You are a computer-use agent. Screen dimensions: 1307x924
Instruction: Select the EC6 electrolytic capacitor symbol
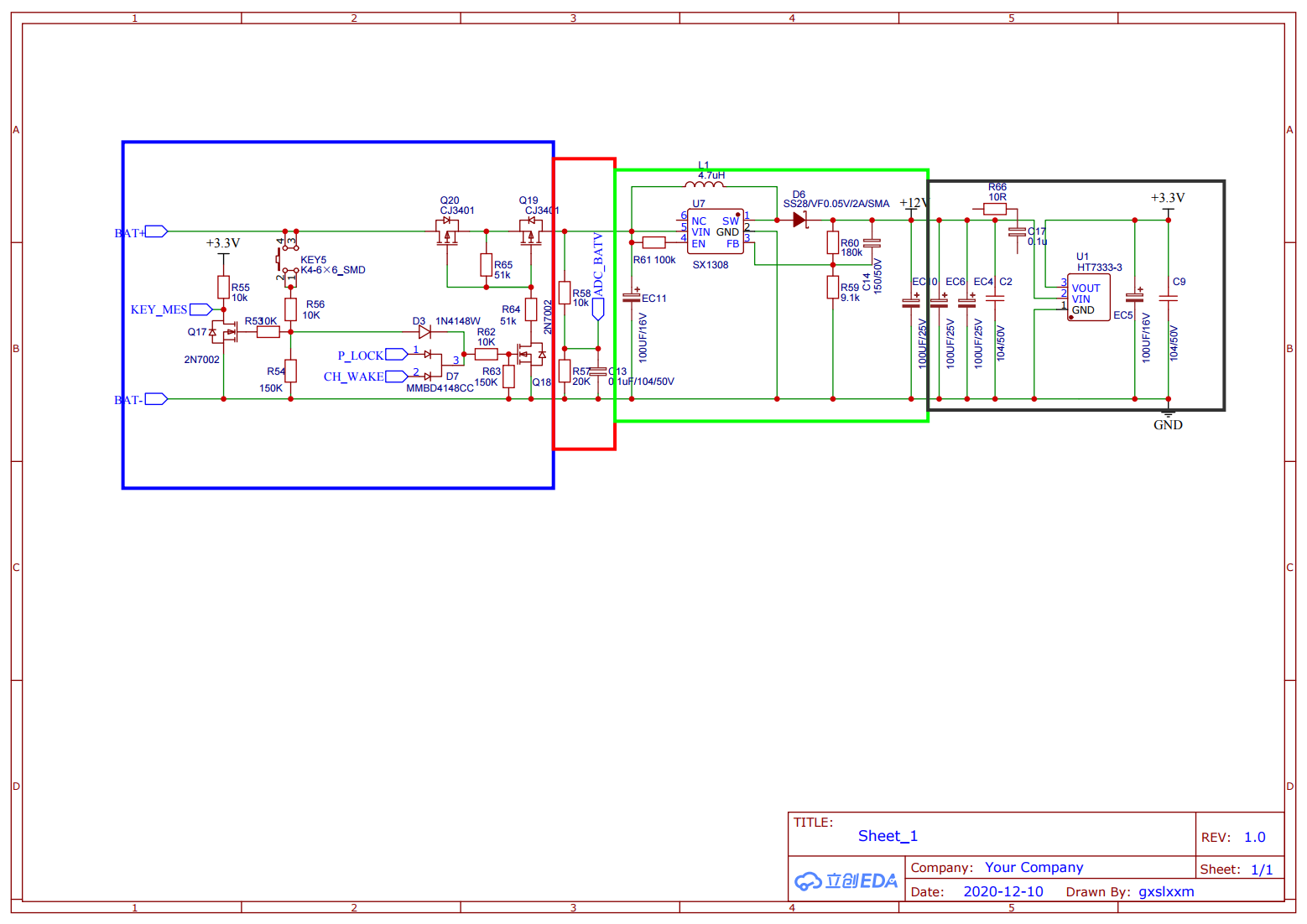pyautogui.click(x=940, y=302)
